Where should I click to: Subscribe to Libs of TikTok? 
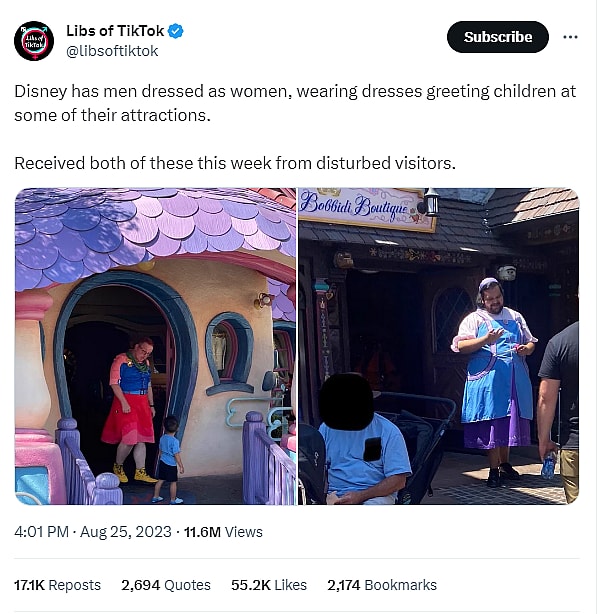(x=497, y=37)
